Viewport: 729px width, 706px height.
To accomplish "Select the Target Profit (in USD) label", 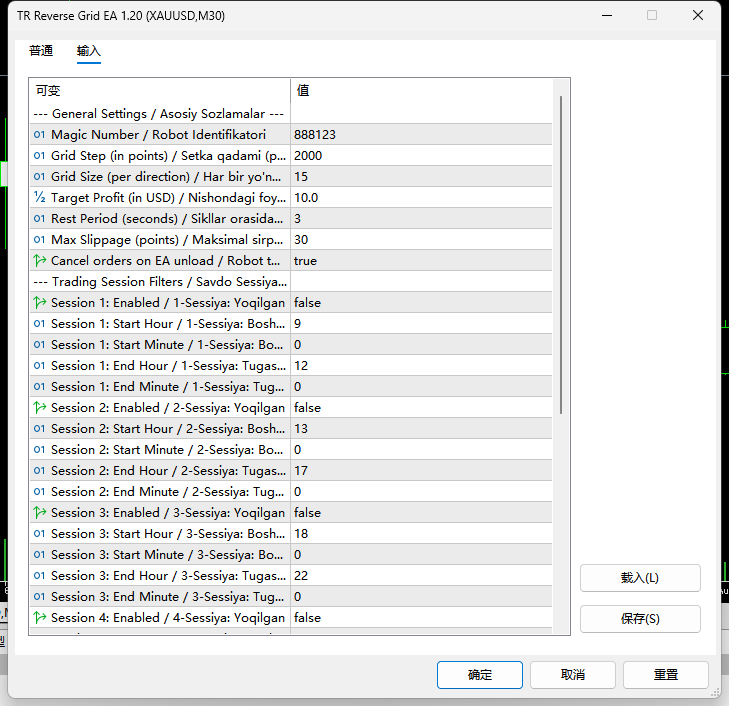I will coord(168,198).
